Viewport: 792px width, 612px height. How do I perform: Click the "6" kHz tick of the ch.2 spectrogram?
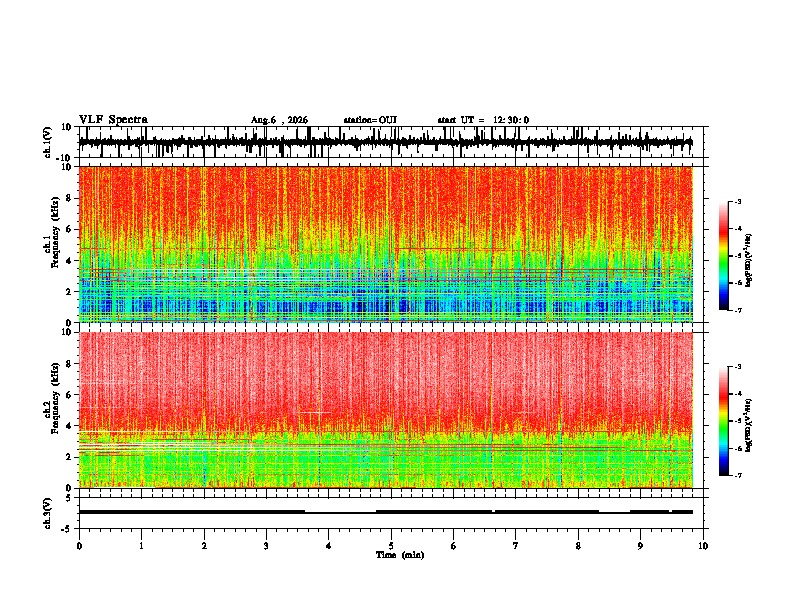(70, 395)
